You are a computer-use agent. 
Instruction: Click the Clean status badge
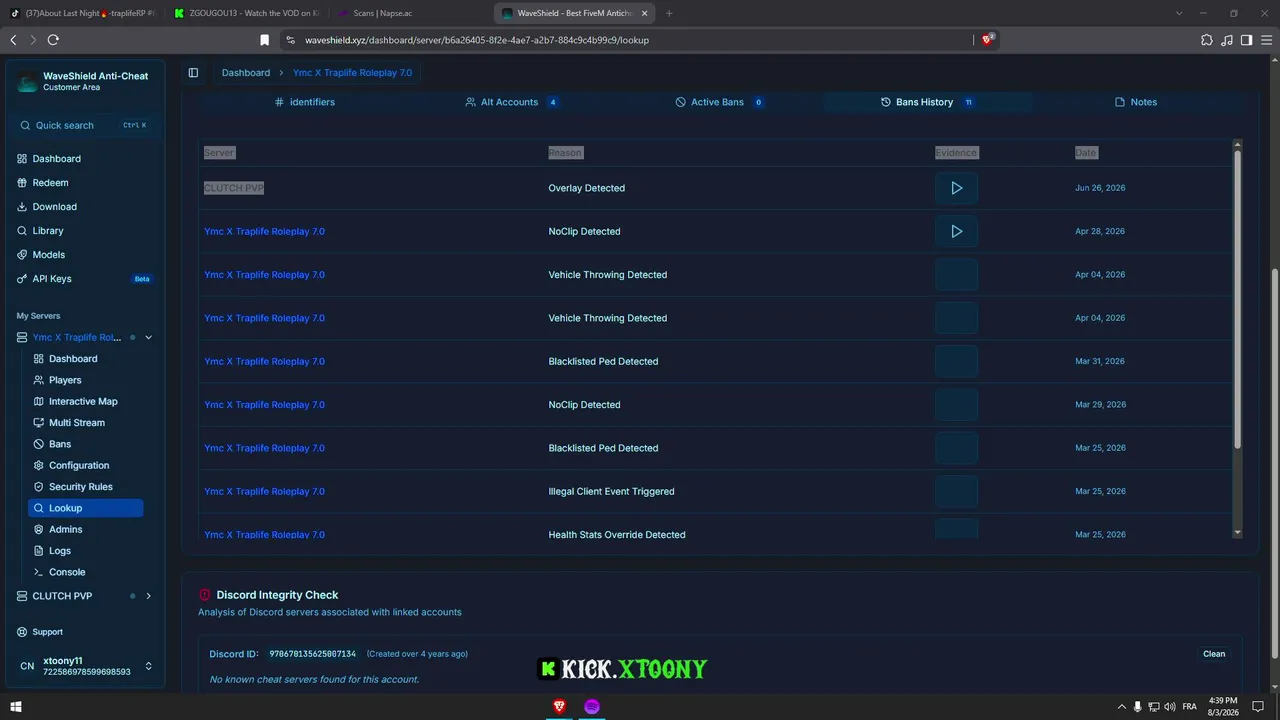click(x=1214, y=654)
